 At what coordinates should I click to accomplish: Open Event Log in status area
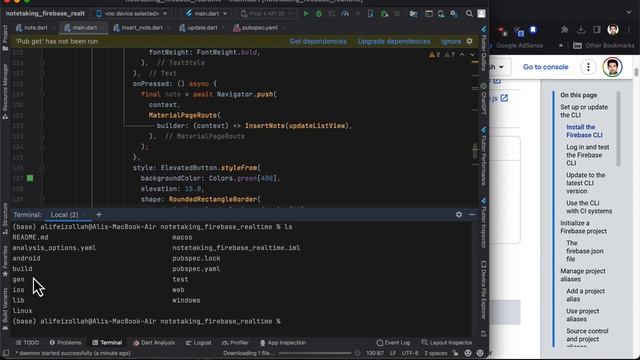click(x=393, y=343)
